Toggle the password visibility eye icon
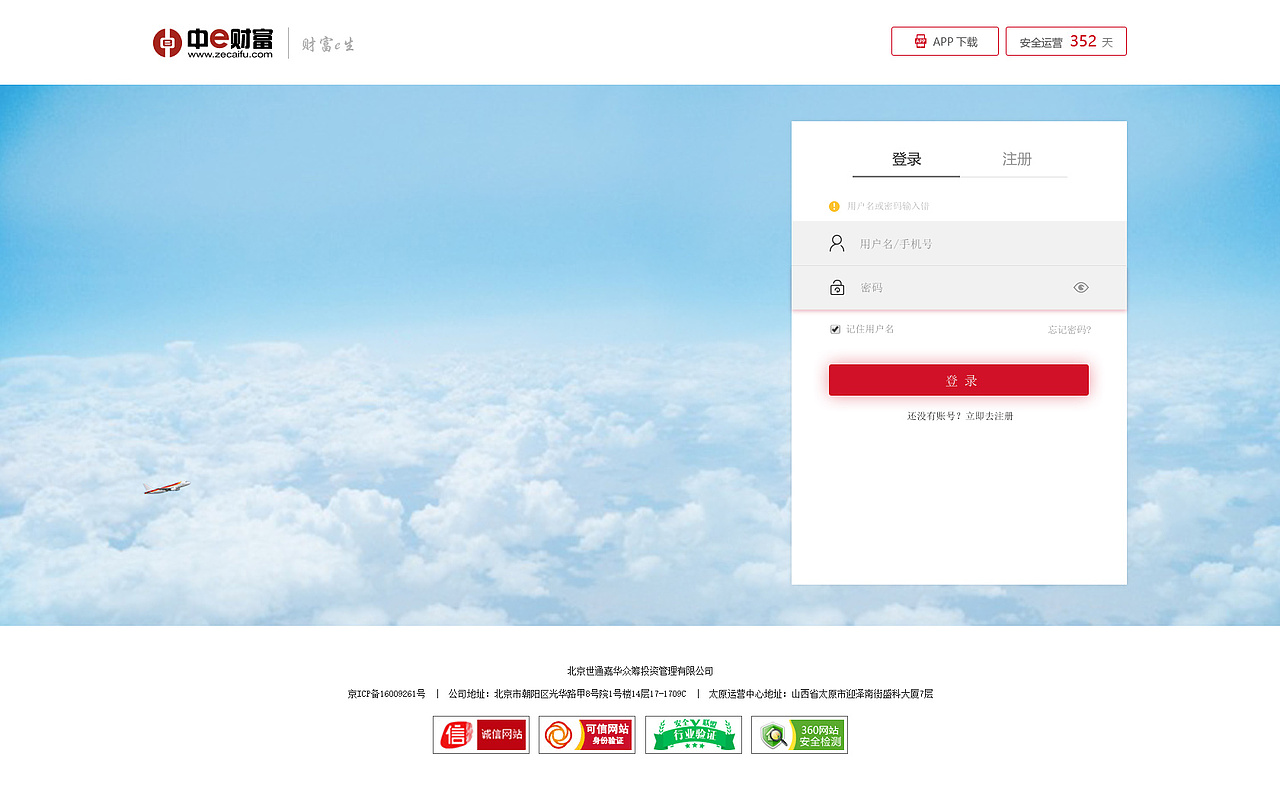Image resolution: width=1280 pixels, height=789 pixels. [1080, 287]
